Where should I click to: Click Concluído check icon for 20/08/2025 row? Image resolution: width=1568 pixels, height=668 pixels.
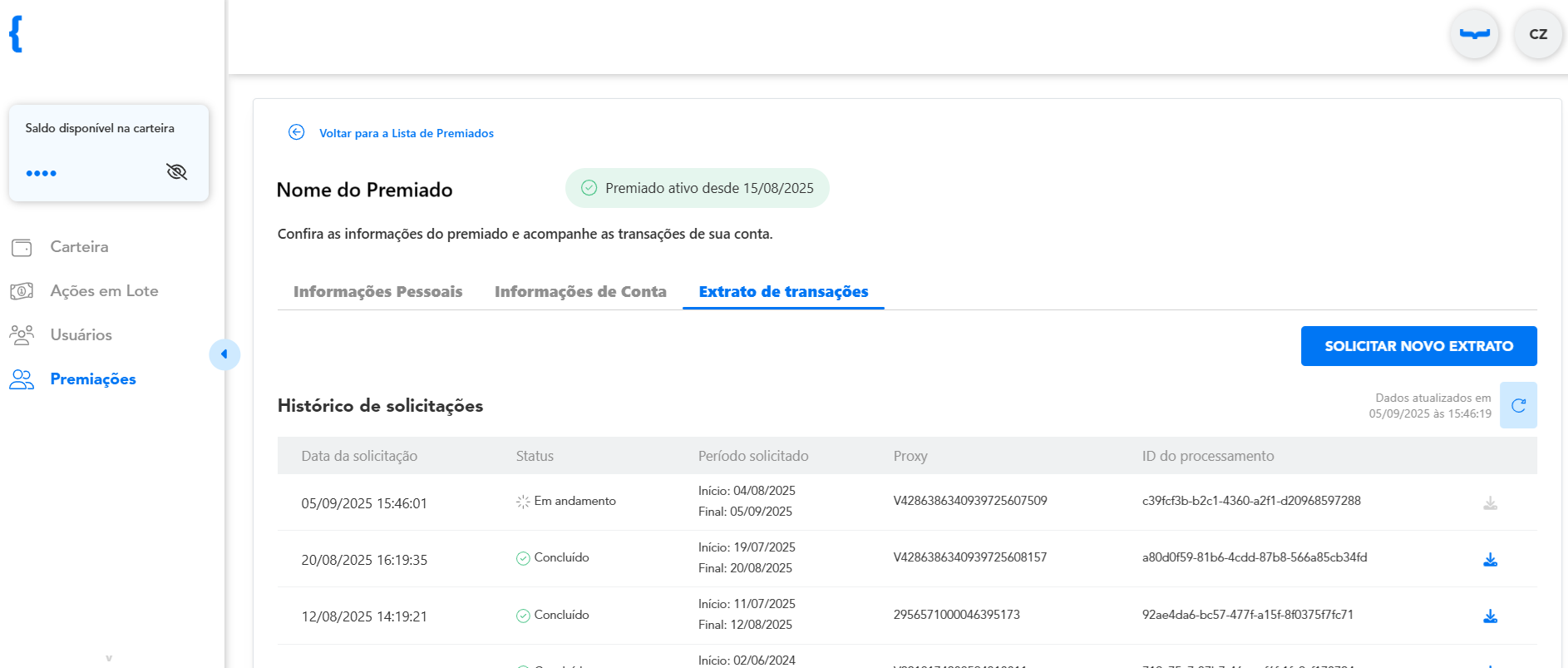523,558
